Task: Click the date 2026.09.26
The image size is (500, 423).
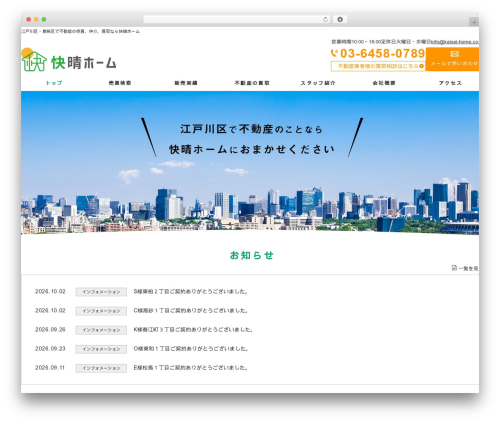Action: pyautogui.click(x=50, y=330)
